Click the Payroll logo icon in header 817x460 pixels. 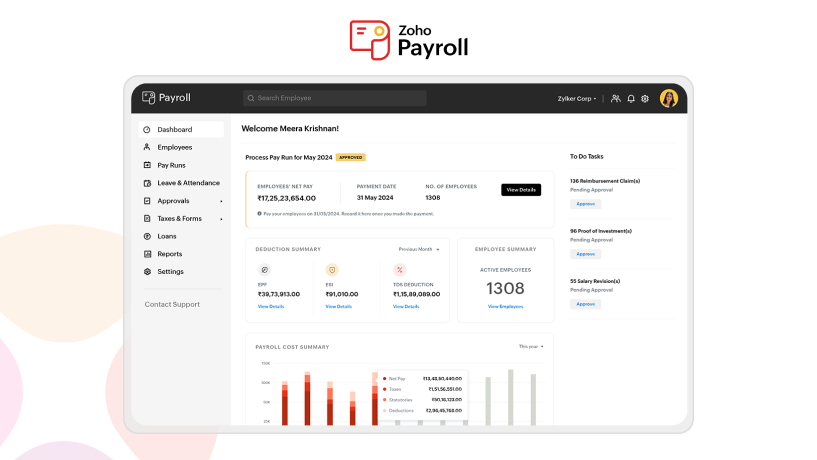(148, 97)
